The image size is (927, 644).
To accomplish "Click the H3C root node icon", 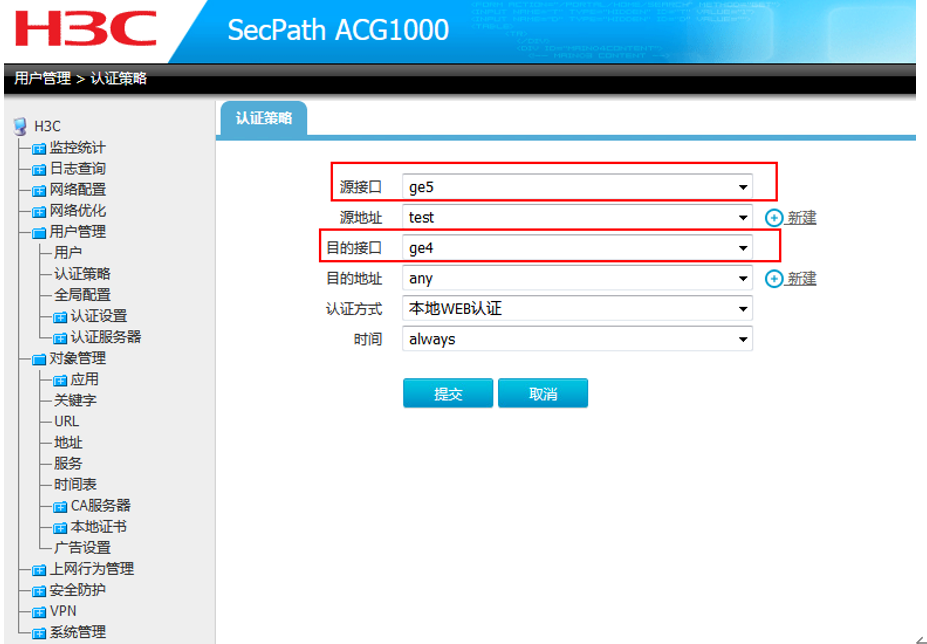I will (20, 126).
